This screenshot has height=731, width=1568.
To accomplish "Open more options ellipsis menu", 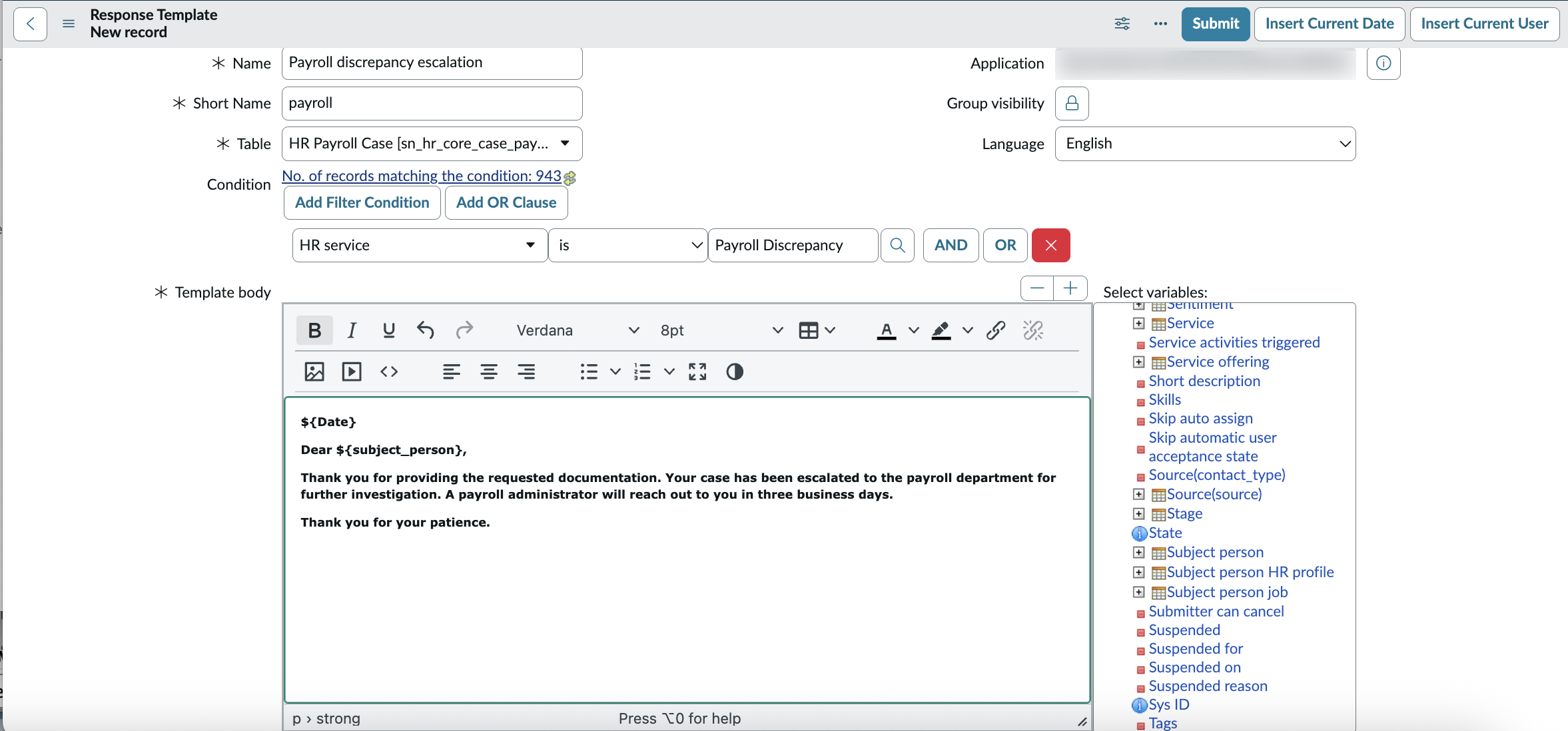I will [x=1160, y=24].
